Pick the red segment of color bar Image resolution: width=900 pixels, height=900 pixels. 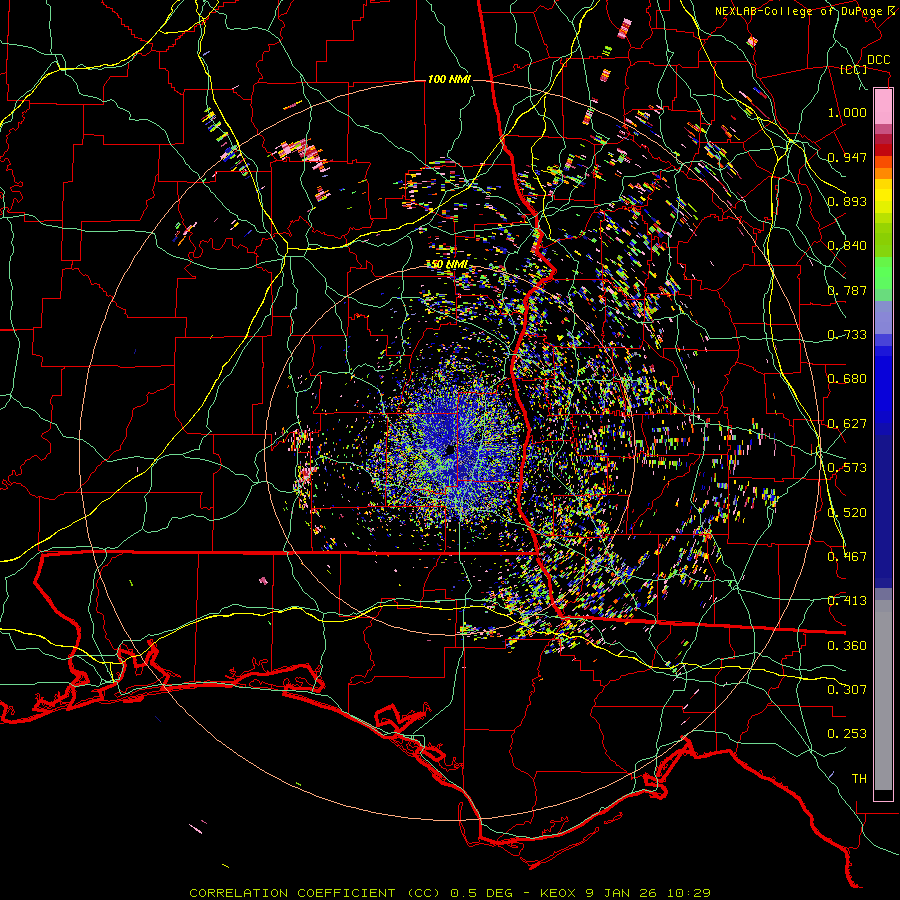click(883, 150)
